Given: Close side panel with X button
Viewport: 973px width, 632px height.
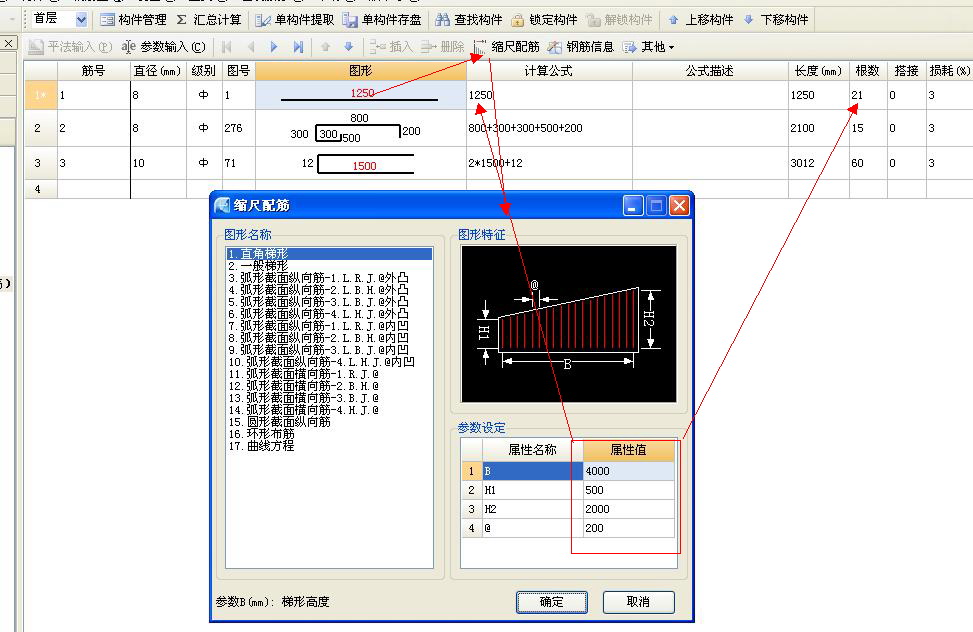Looking at the screenshot, I should 8,43.
